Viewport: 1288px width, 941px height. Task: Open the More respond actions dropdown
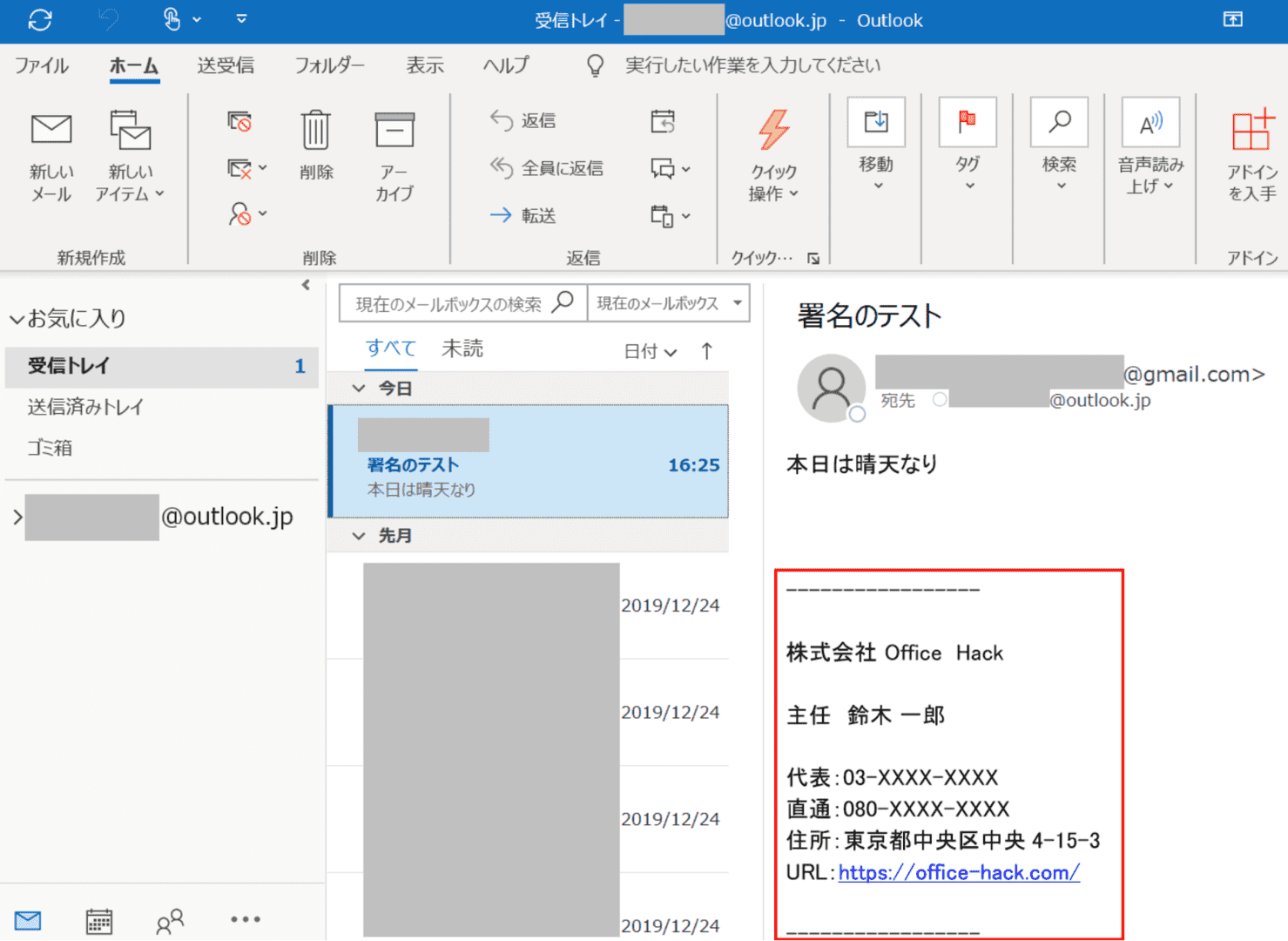click(x=671, y=215)
